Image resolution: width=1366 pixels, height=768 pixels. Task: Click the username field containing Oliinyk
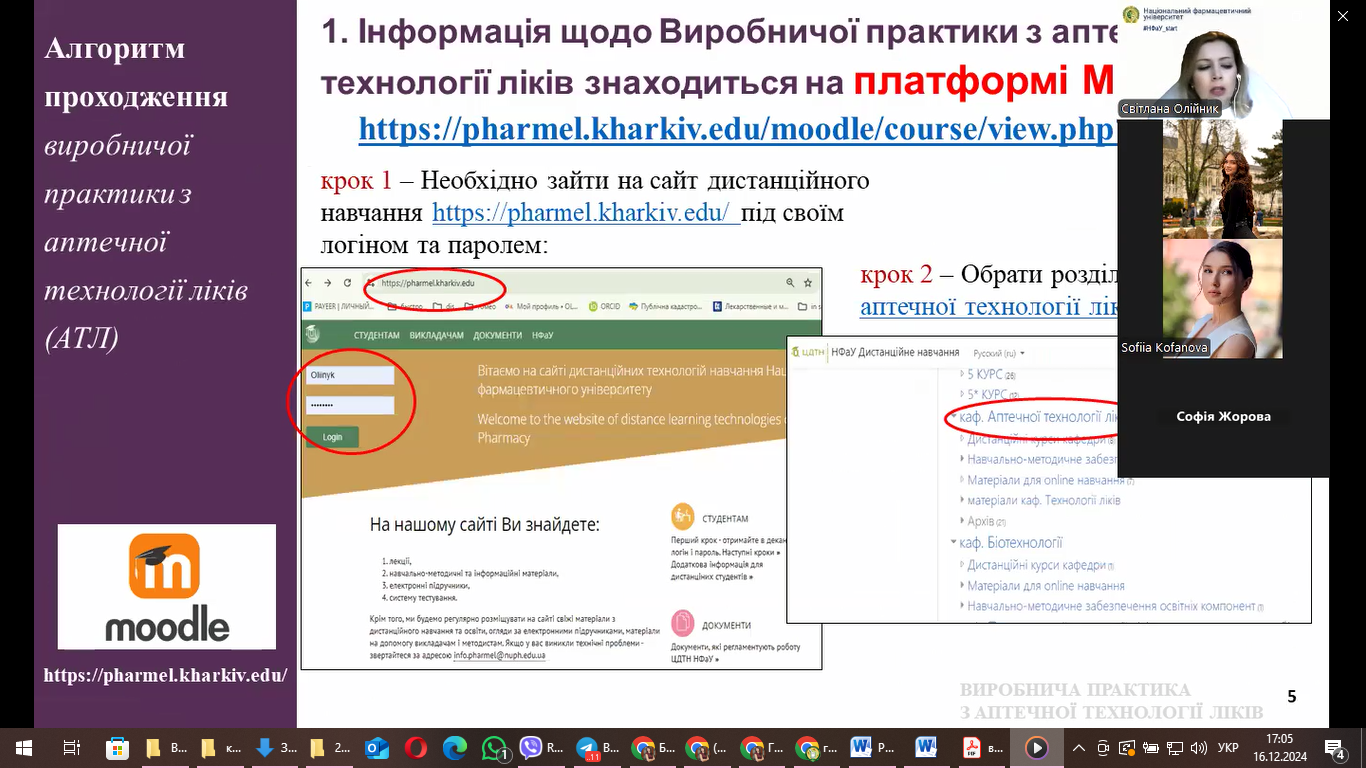[350, 376]
